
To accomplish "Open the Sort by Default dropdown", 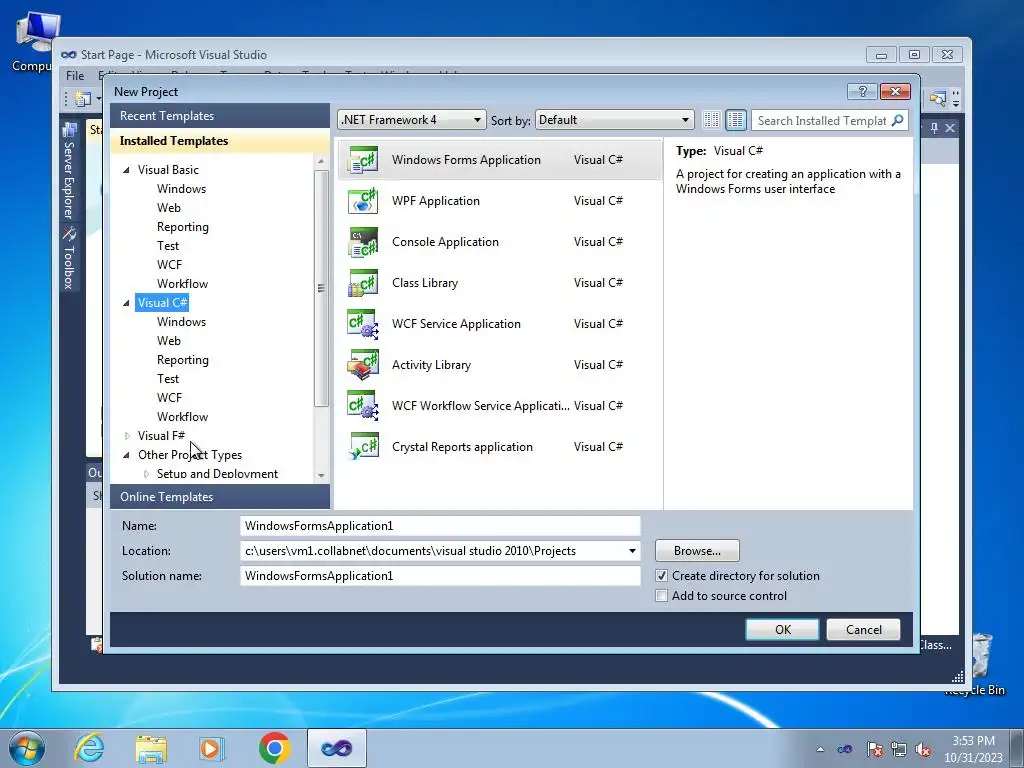I will [x=614, y=120].
